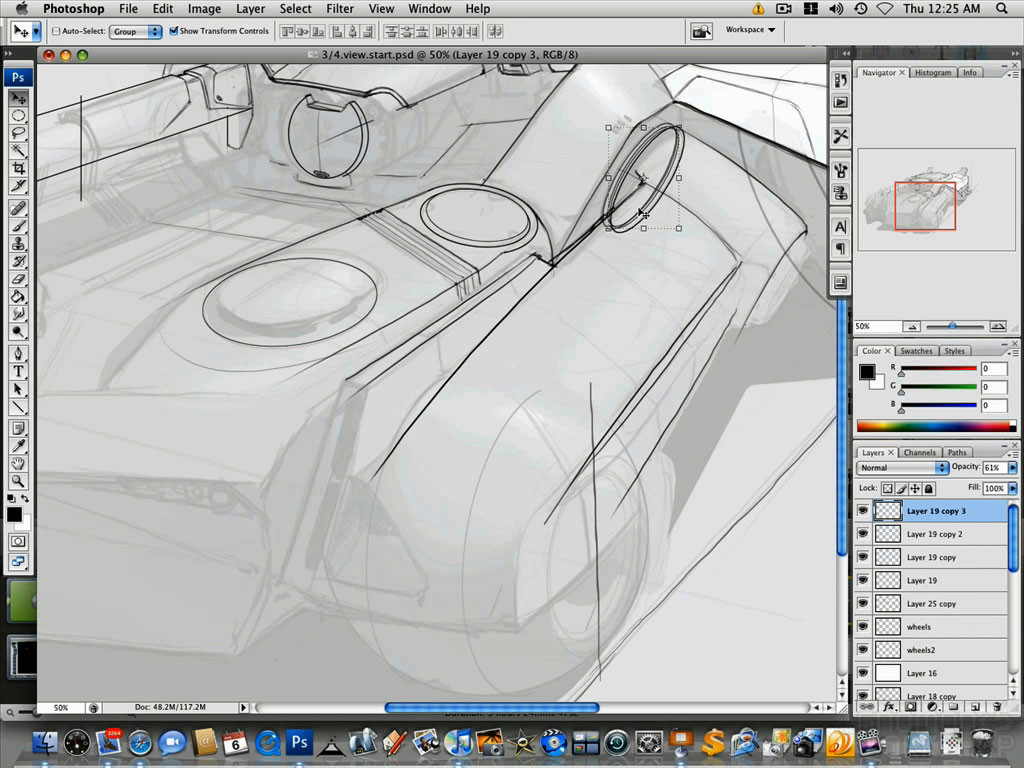Open Photoshop from the Dock

tap(299, 743)
